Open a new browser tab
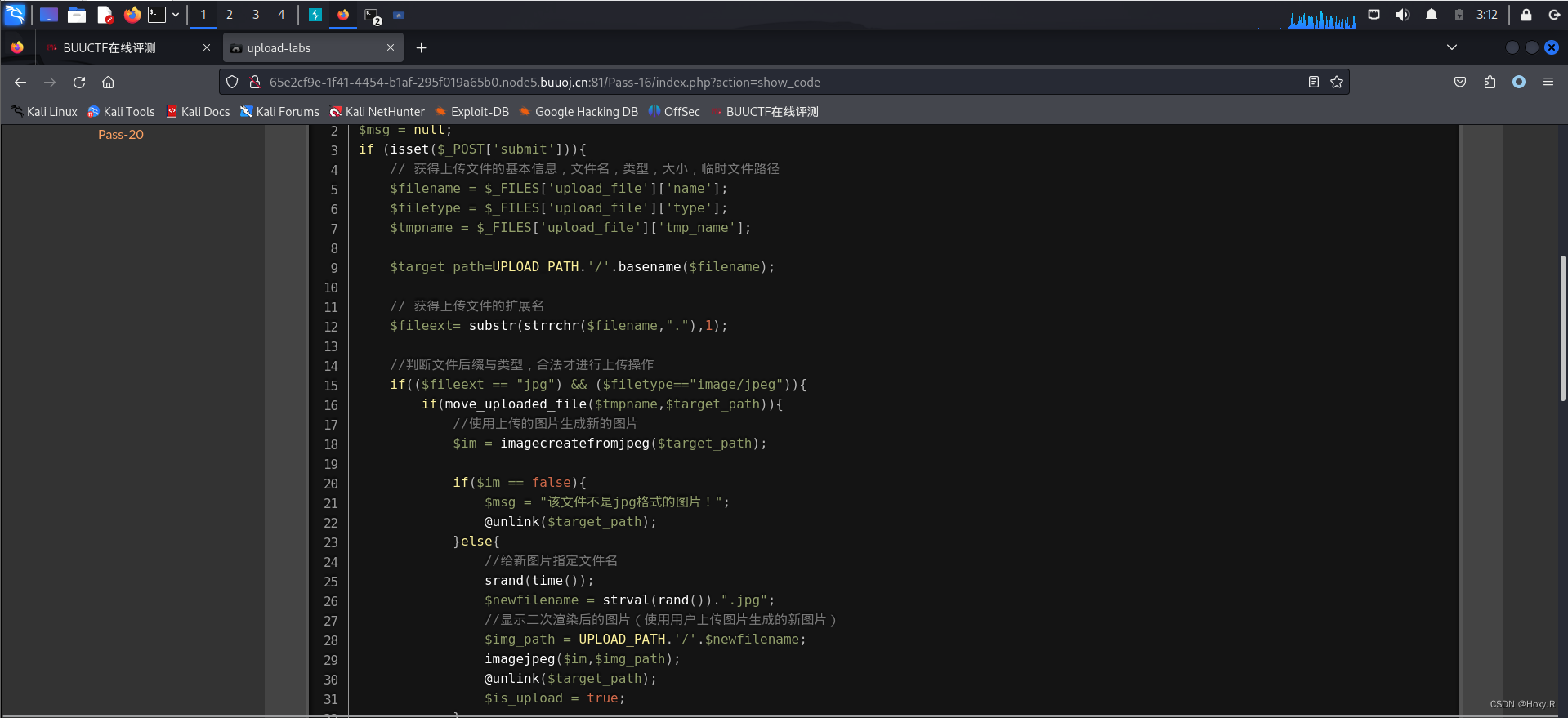The width and height of the screenshot is (1568, 718). point(421,48)
